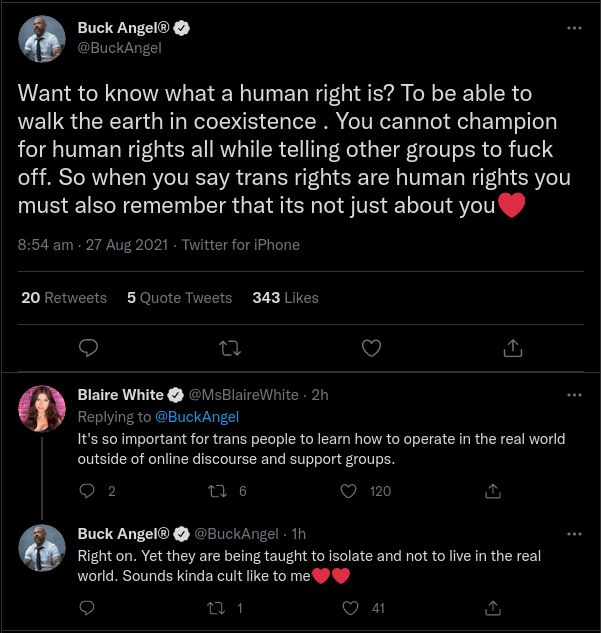Viewport: 601px width, 633px height.
Task: Like Buck Angel's reply with 41 likes
Action: (350, 608)
